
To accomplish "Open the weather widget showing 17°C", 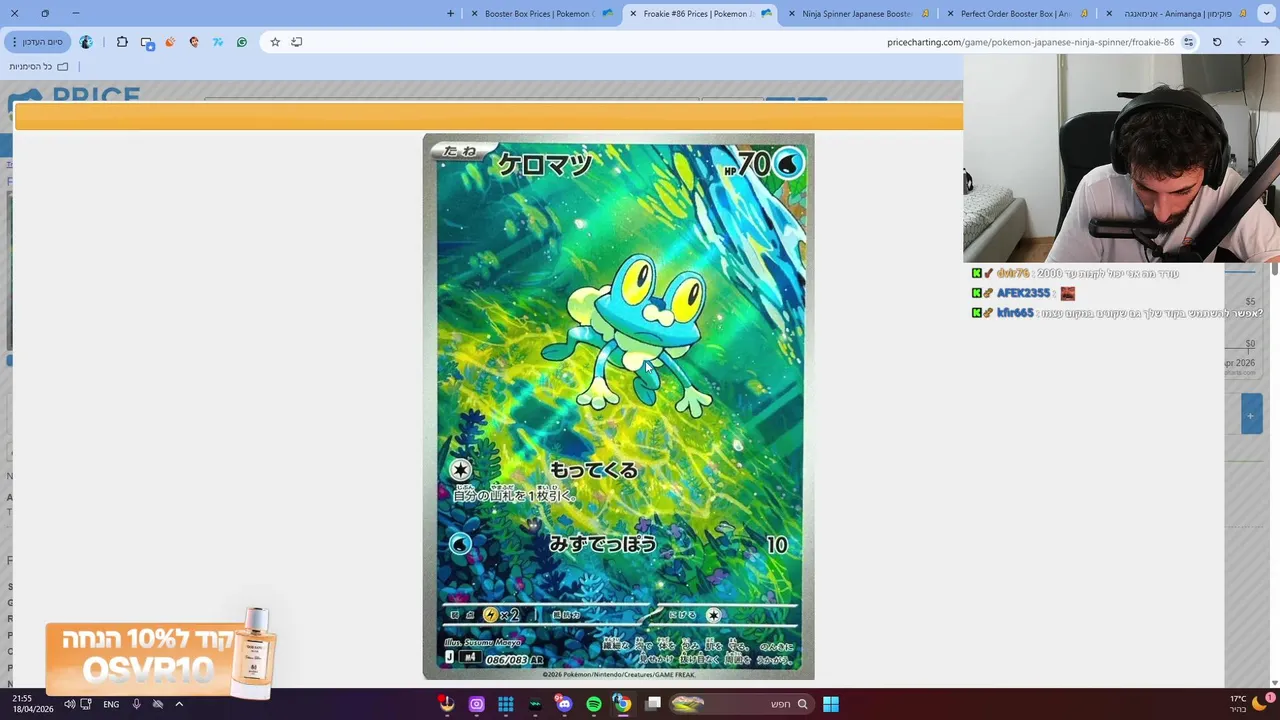I will point(1246,704).
